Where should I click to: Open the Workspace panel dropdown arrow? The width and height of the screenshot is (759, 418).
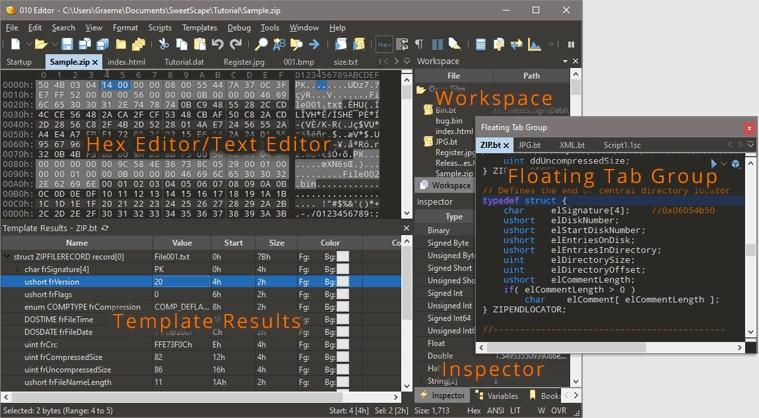click(565, 61)
